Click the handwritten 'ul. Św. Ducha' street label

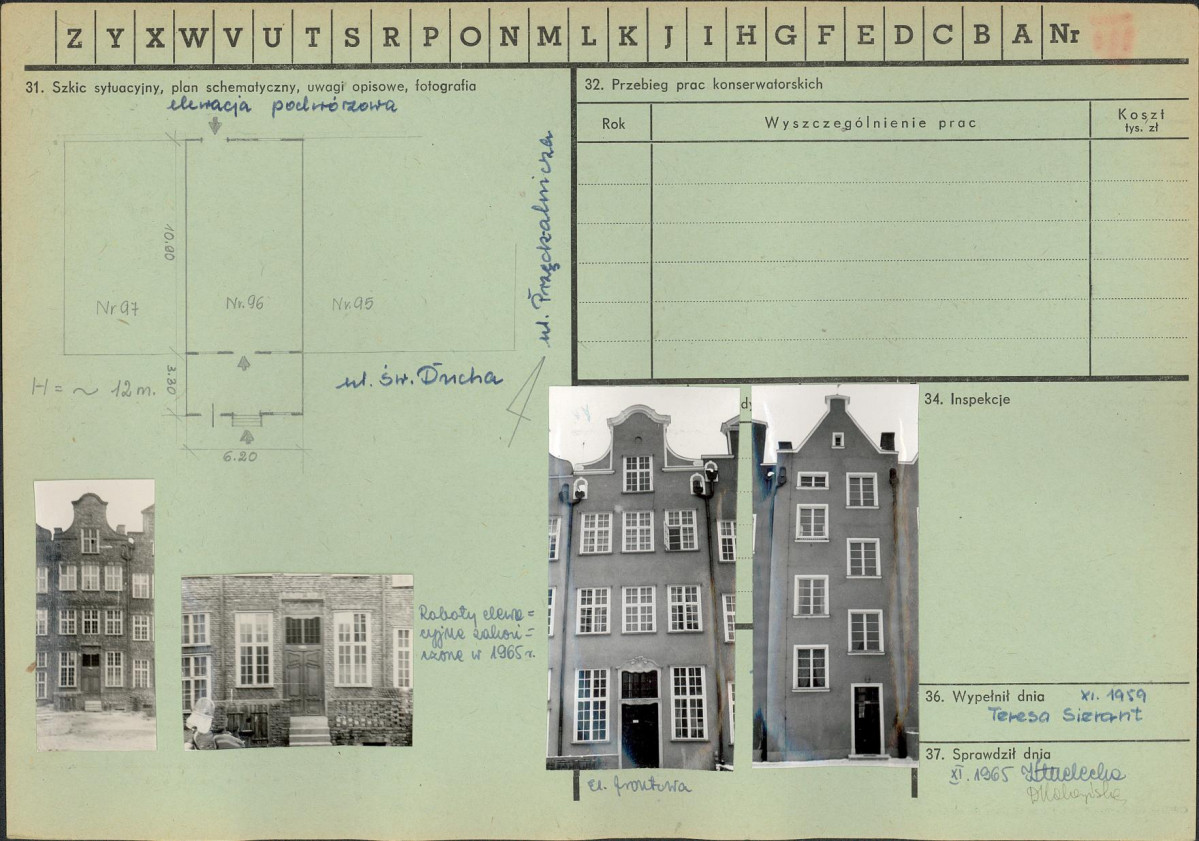coord(419,379)
